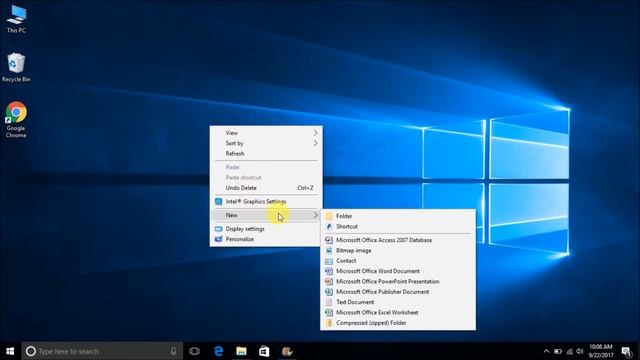640x360 pixels.
Task: Create new Microsoft Office Access 2007 Database
Action: pyautogui.click(x=398, y=240)
